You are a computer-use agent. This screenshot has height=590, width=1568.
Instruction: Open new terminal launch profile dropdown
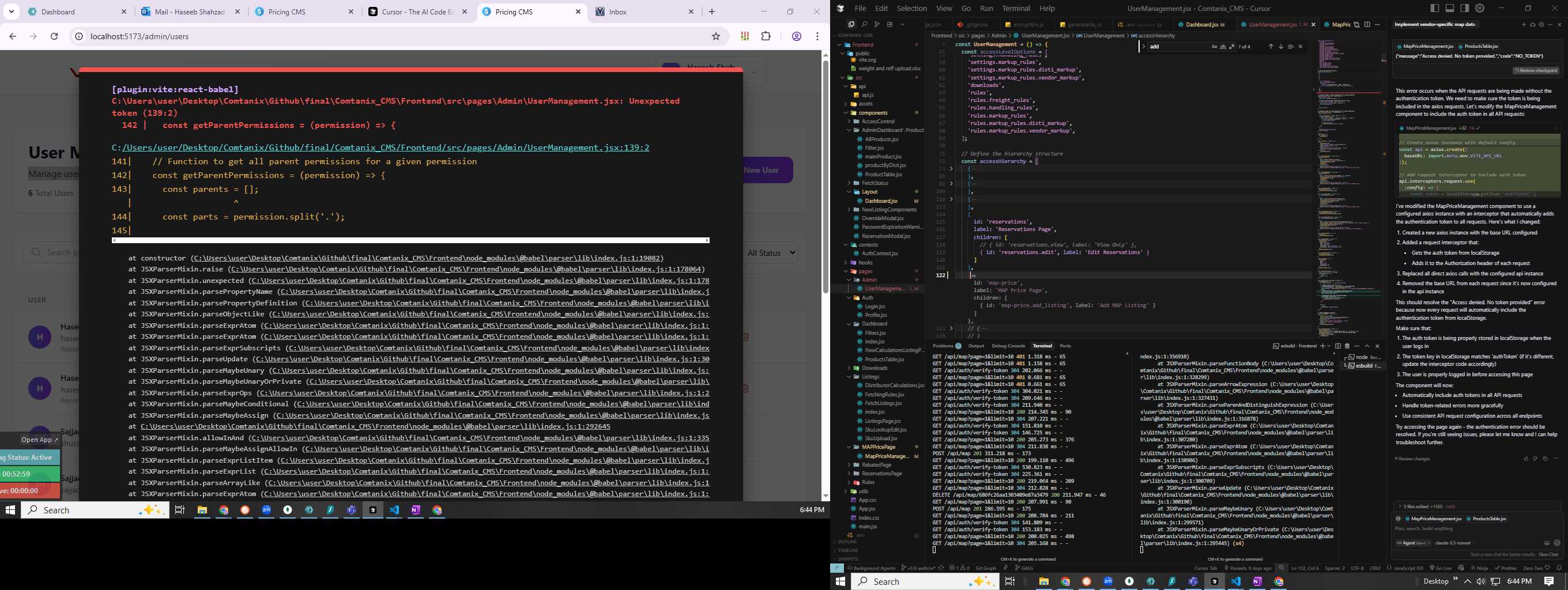[1329, 346]
